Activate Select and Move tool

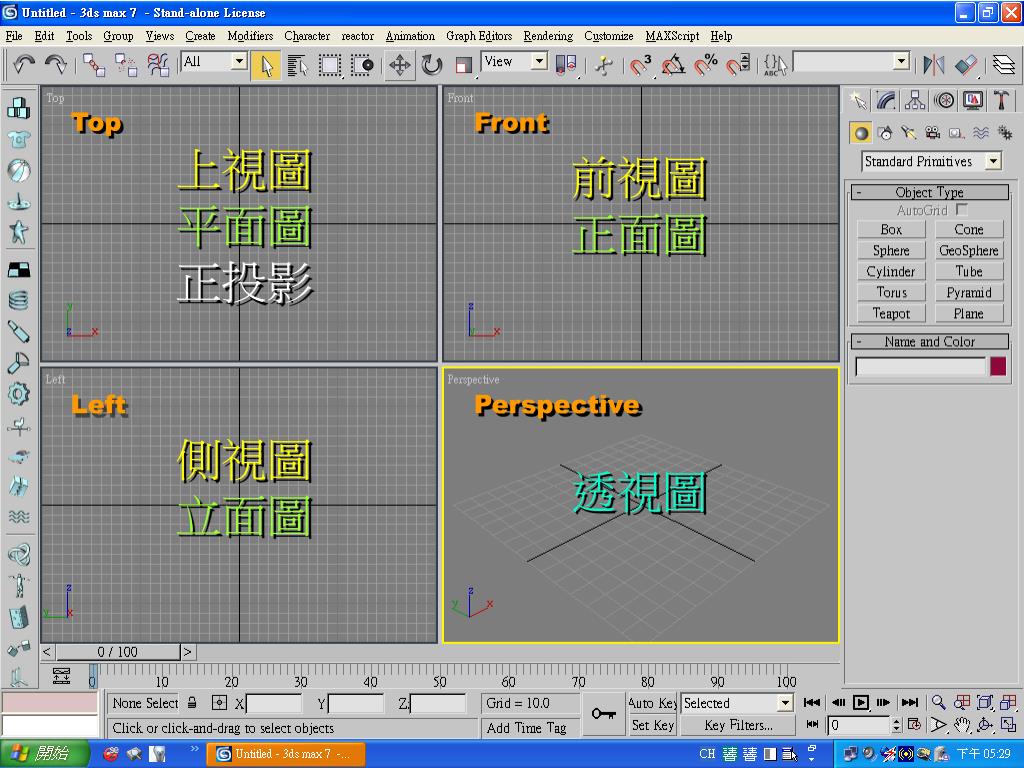click(399, 65)
